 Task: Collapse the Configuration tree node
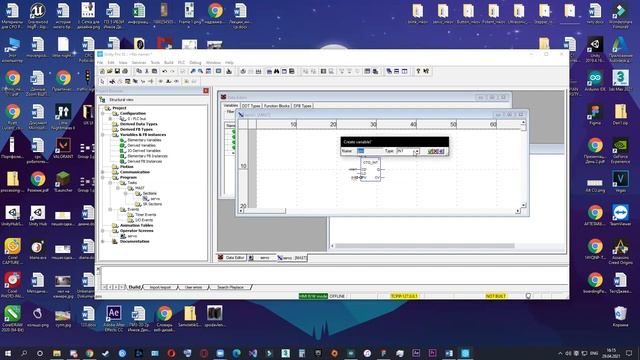102,113
